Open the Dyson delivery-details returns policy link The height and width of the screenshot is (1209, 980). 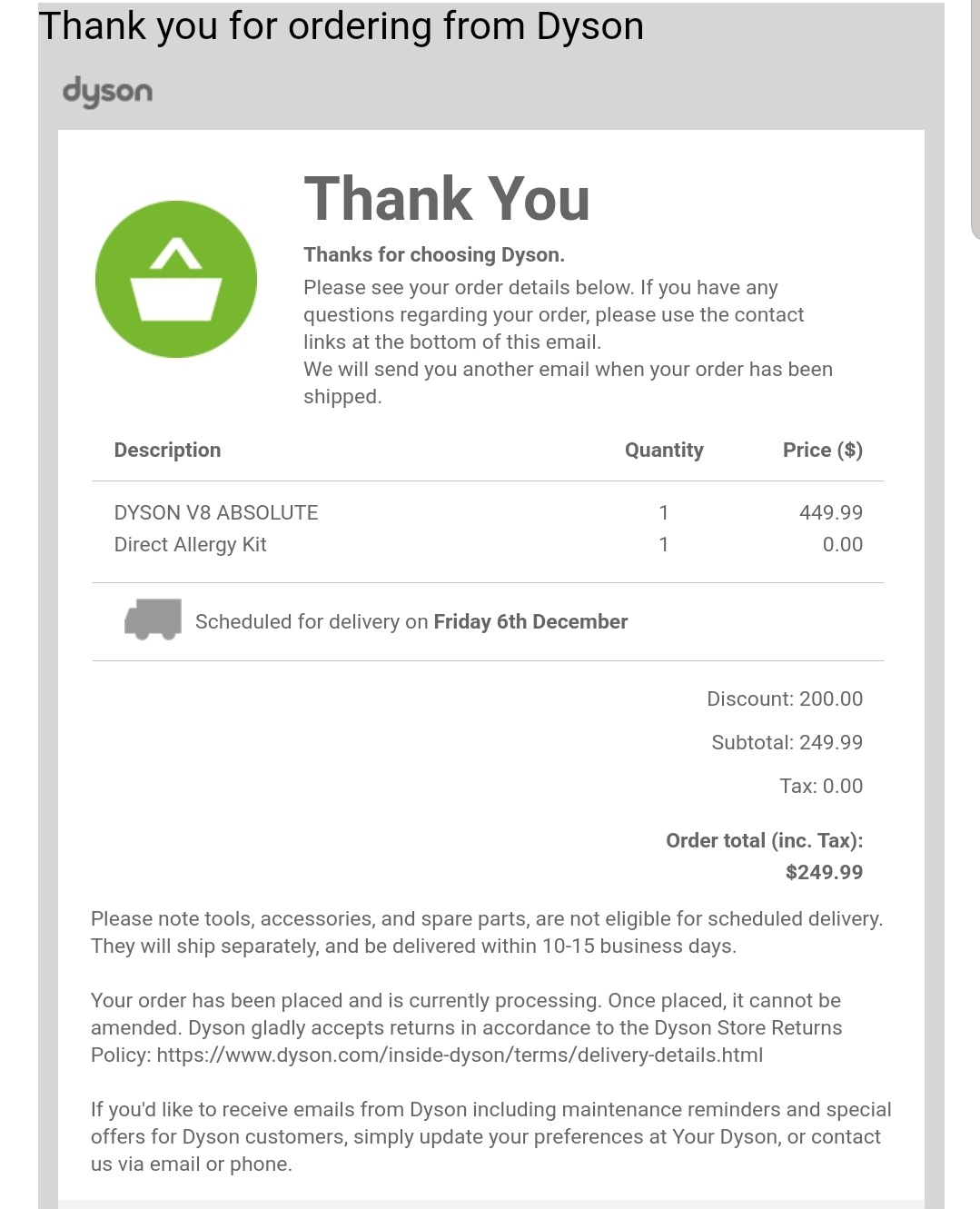[x=460, y=1055]
